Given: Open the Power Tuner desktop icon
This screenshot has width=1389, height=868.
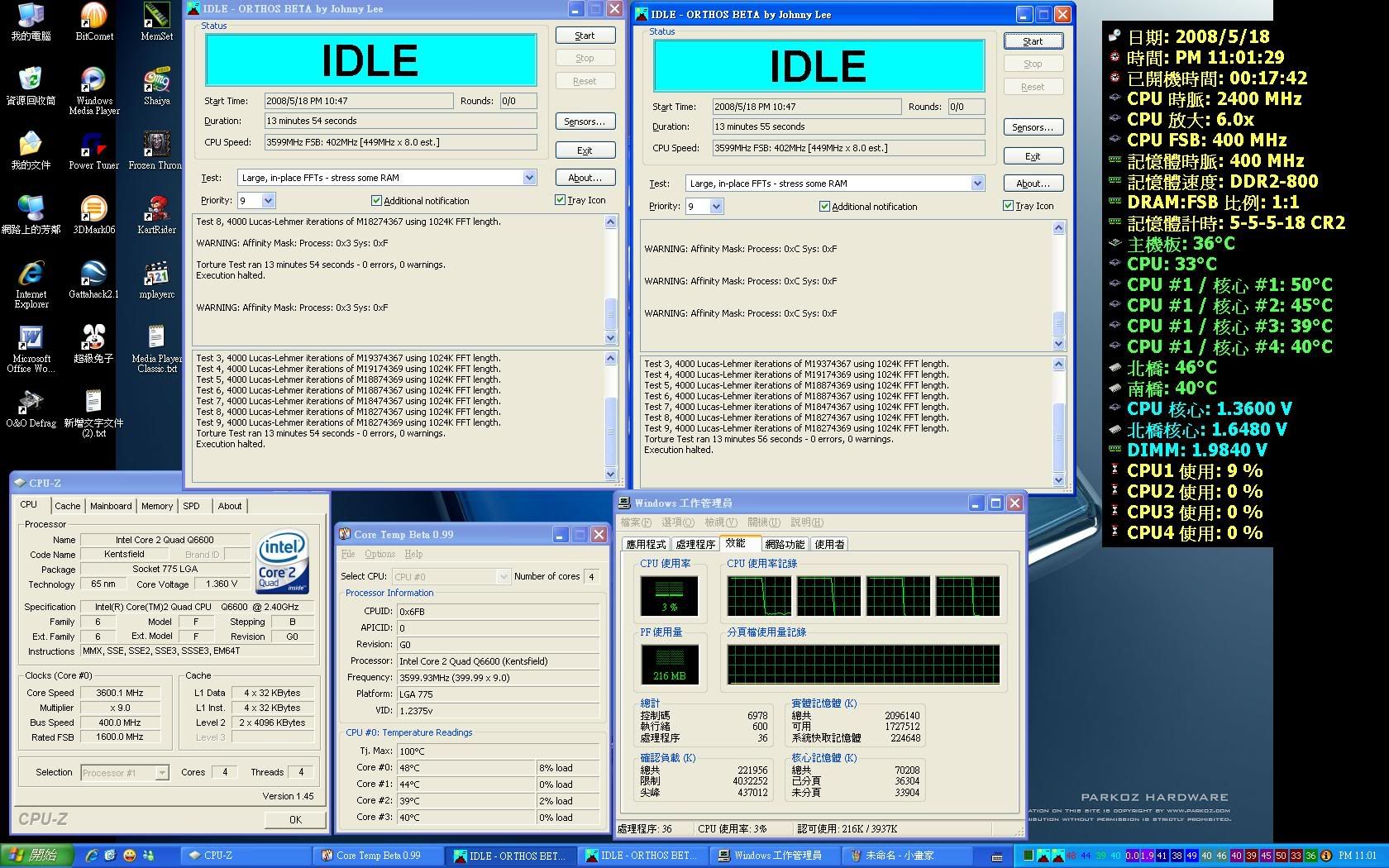Looking at the screenshot, I should [93, 150].
